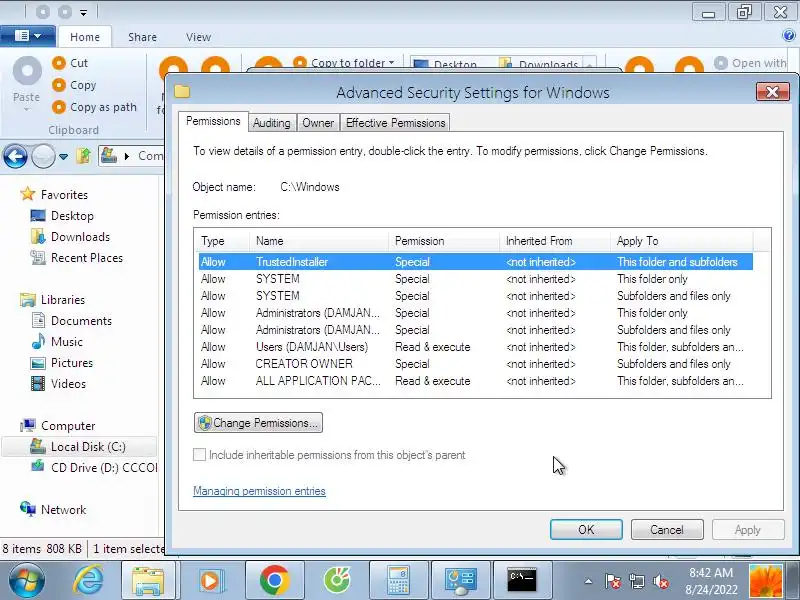Click OK in Advanced Security Settings

[x=586, y=530]
